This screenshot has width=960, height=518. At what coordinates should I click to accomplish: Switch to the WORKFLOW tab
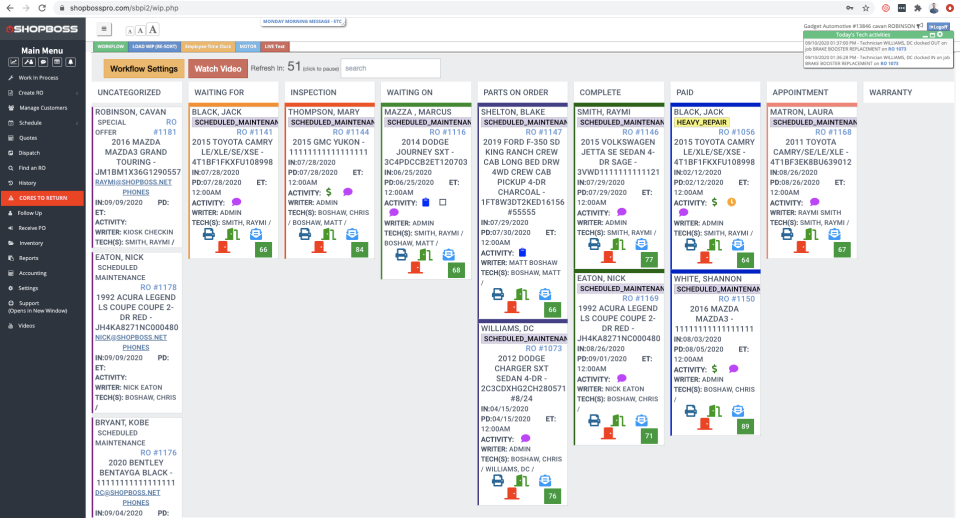(111, 47)
